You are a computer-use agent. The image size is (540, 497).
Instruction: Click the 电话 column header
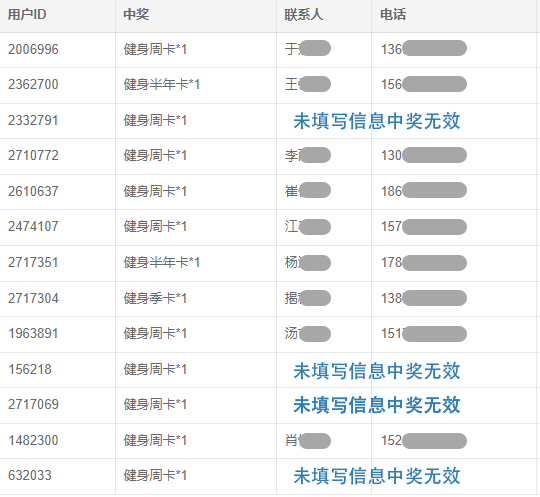(393, 14)
